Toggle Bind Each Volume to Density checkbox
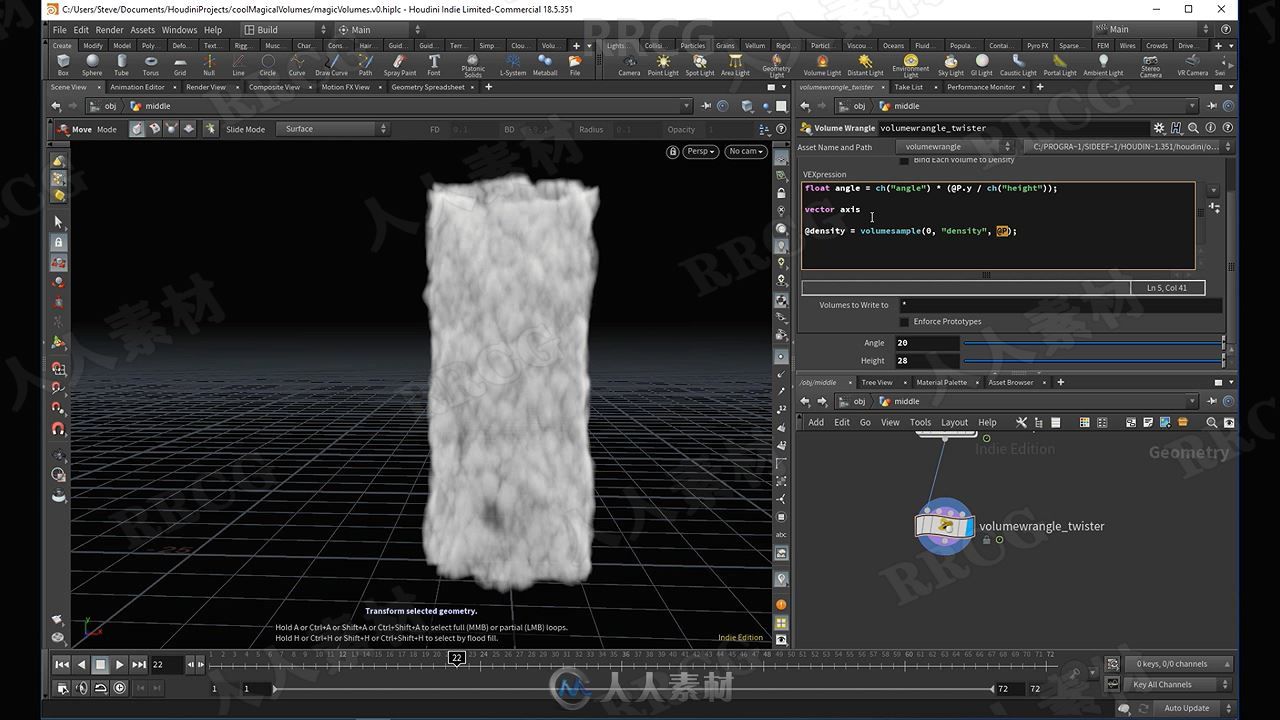The width and height of the screenshot is (1280, 720). point(904,160)
